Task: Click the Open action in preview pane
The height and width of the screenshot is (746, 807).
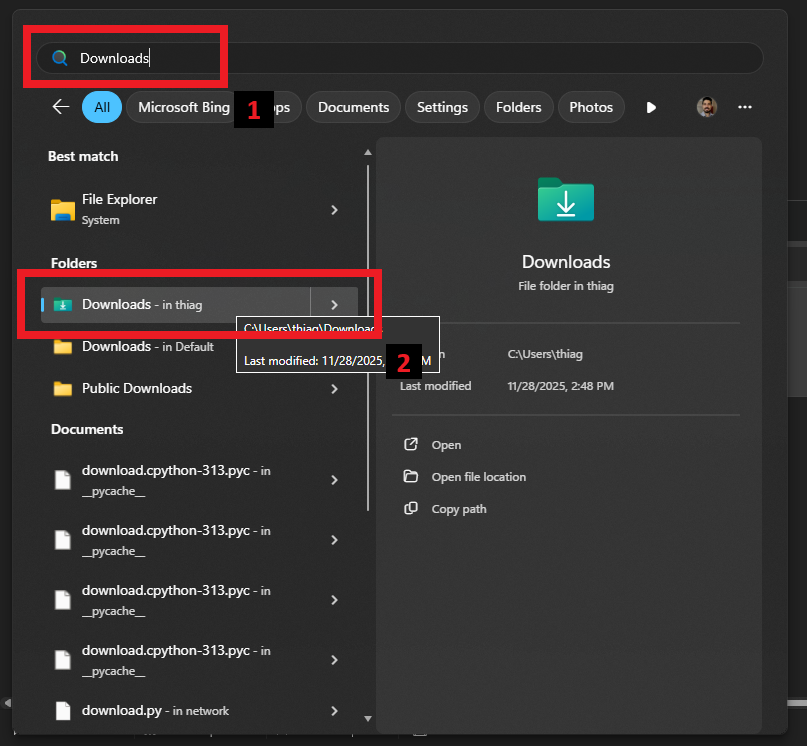Action: tap(446, 445)
